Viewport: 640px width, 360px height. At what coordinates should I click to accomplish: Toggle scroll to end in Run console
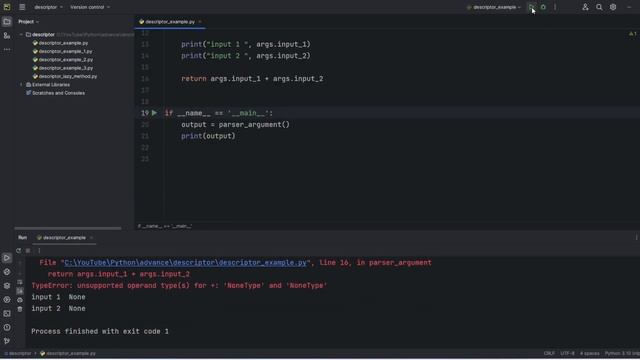pyautogui.click(x=20, y=291)
